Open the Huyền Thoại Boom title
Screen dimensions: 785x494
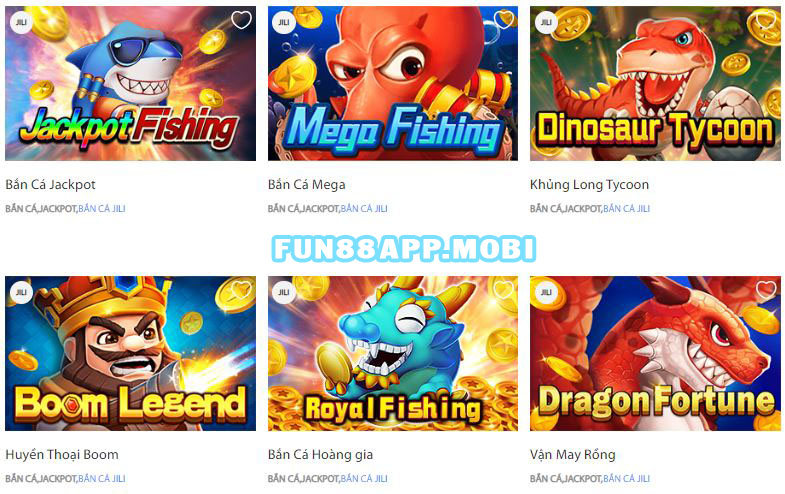[x=62, y=454]
